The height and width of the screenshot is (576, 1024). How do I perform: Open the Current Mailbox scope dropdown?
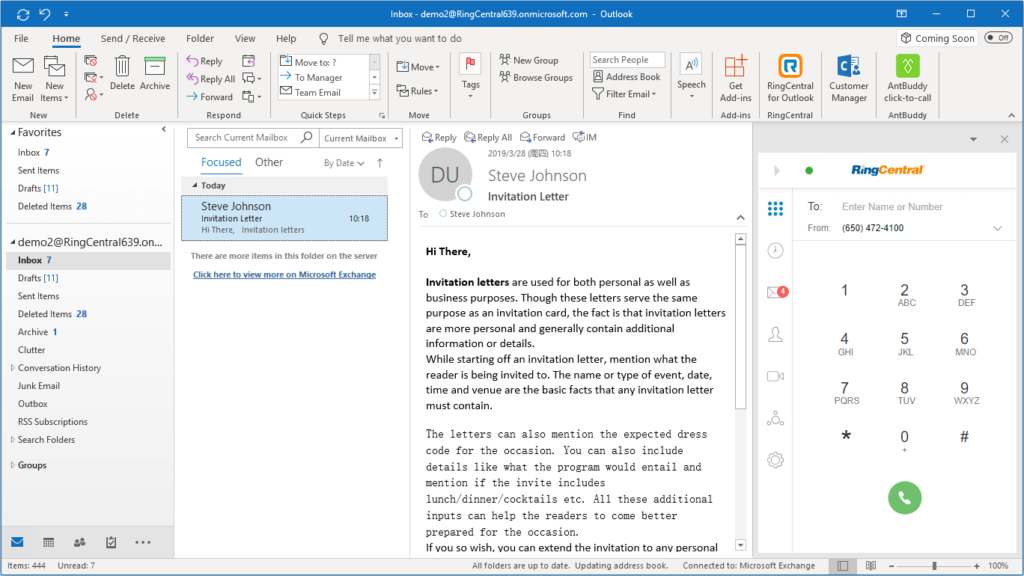pos(361,138)
